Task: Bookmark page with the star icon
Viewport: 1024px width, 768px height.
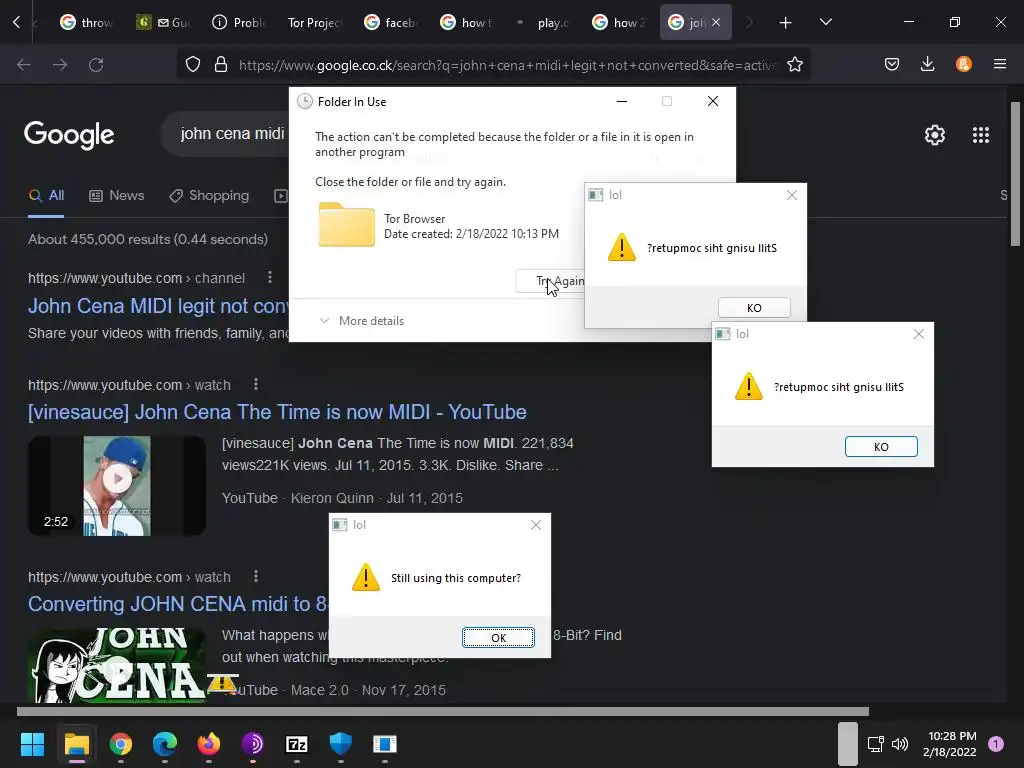Action: tap(795, 64)
